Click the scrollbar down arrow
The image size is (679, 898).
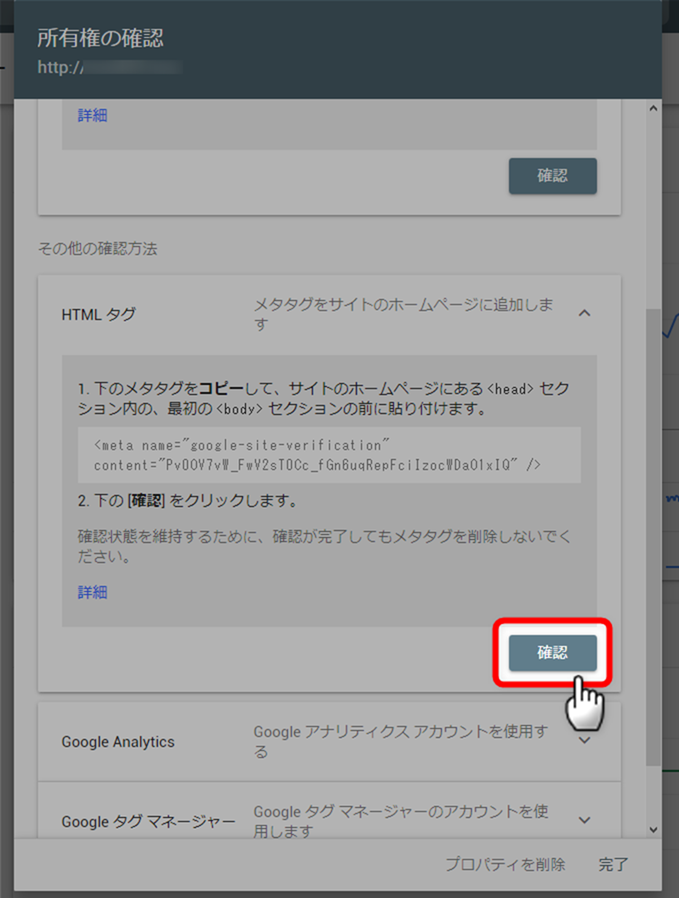click(x=653, y=829)
